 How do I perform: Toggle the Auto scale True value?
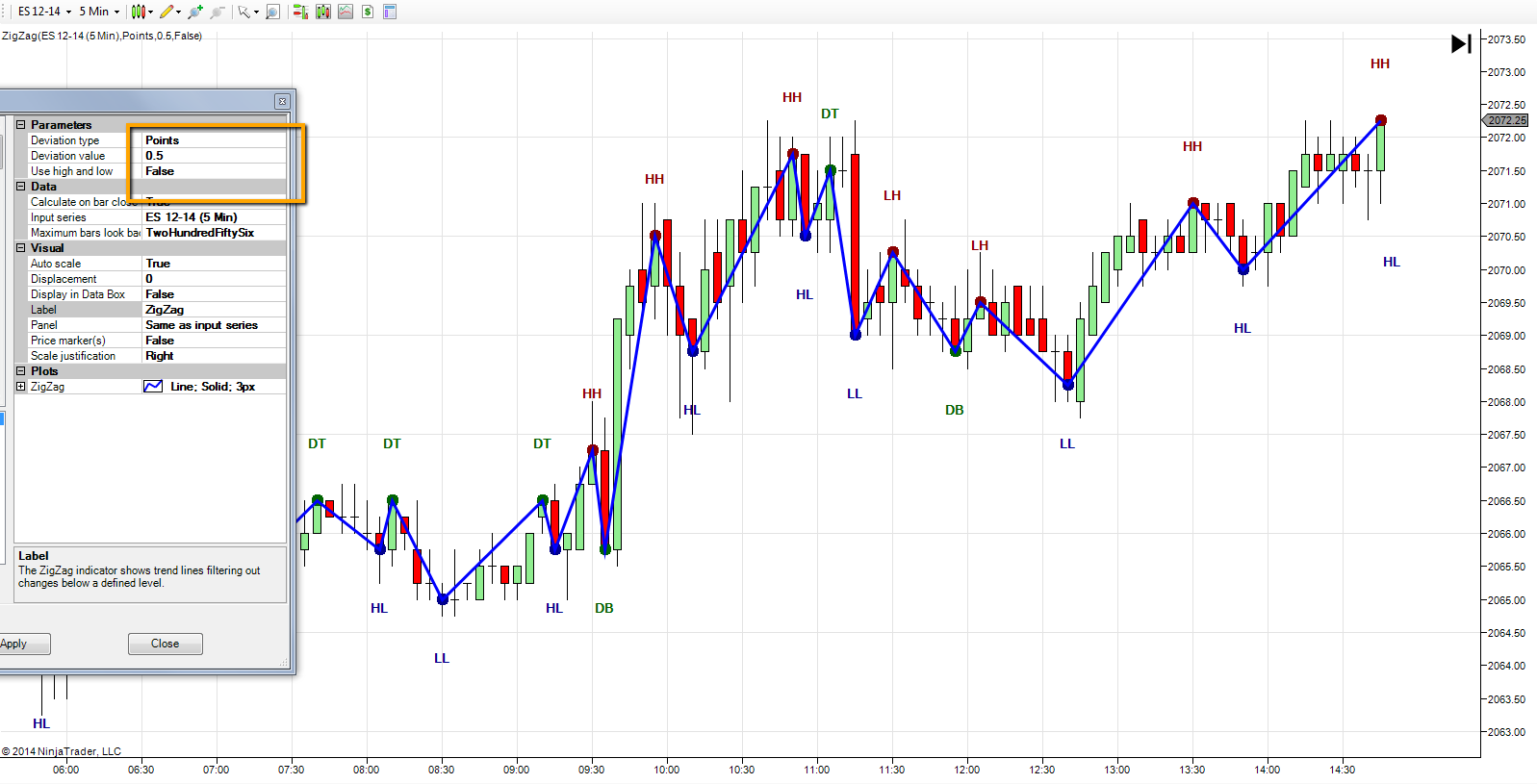click(x=214, y=264)
